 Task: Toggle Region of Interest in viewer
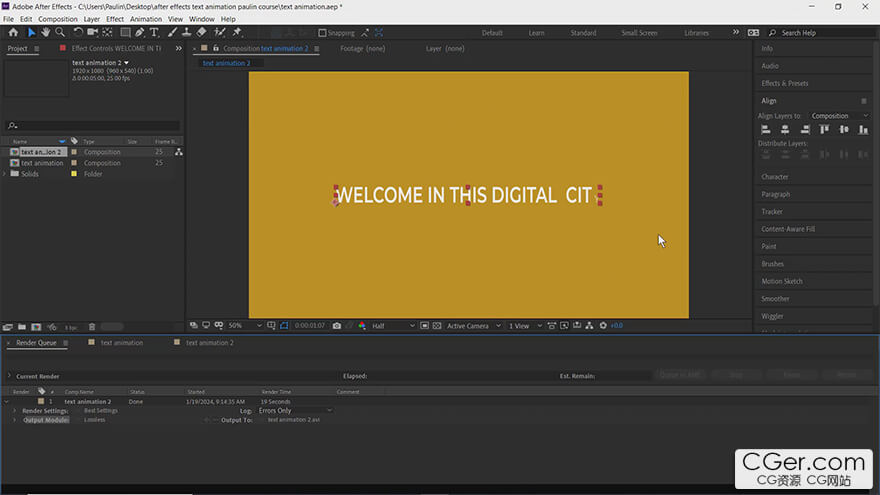click(424, 326)
